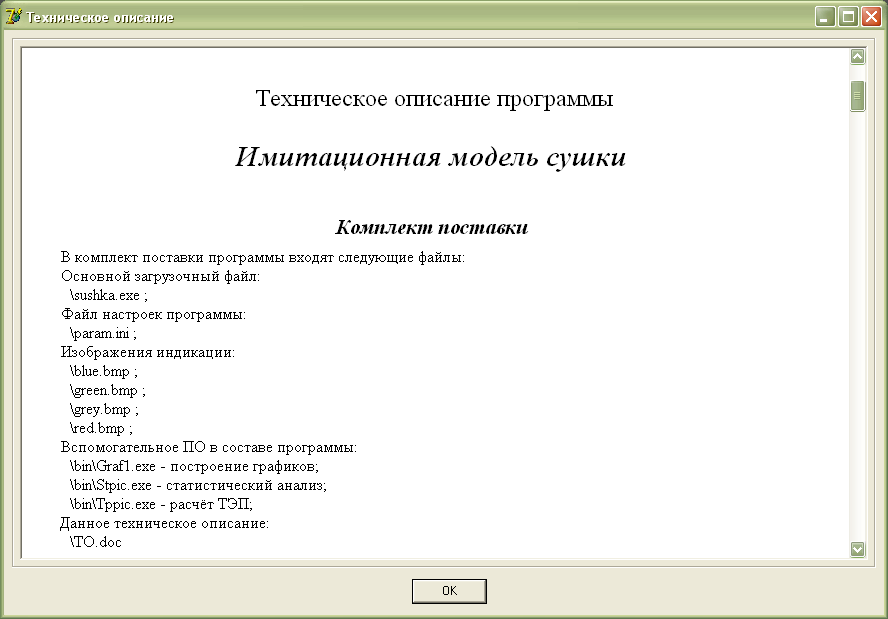Click scrollbar track below the thumb
This screenshot has height=619, width=888.
[x=857, y=326]
